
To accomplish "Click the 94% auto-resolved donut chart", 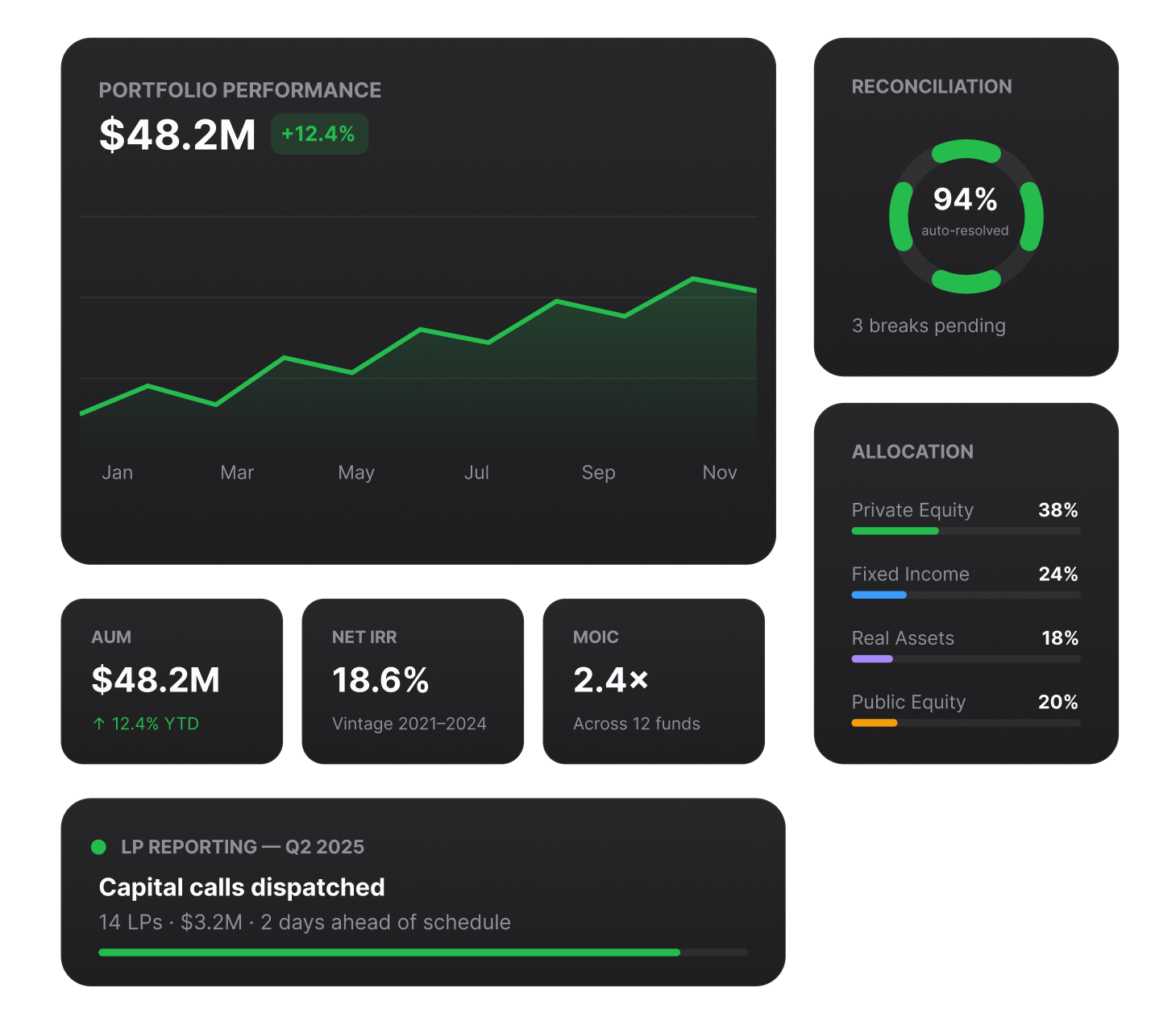I will pyautogui.click(x=966, y=217).
